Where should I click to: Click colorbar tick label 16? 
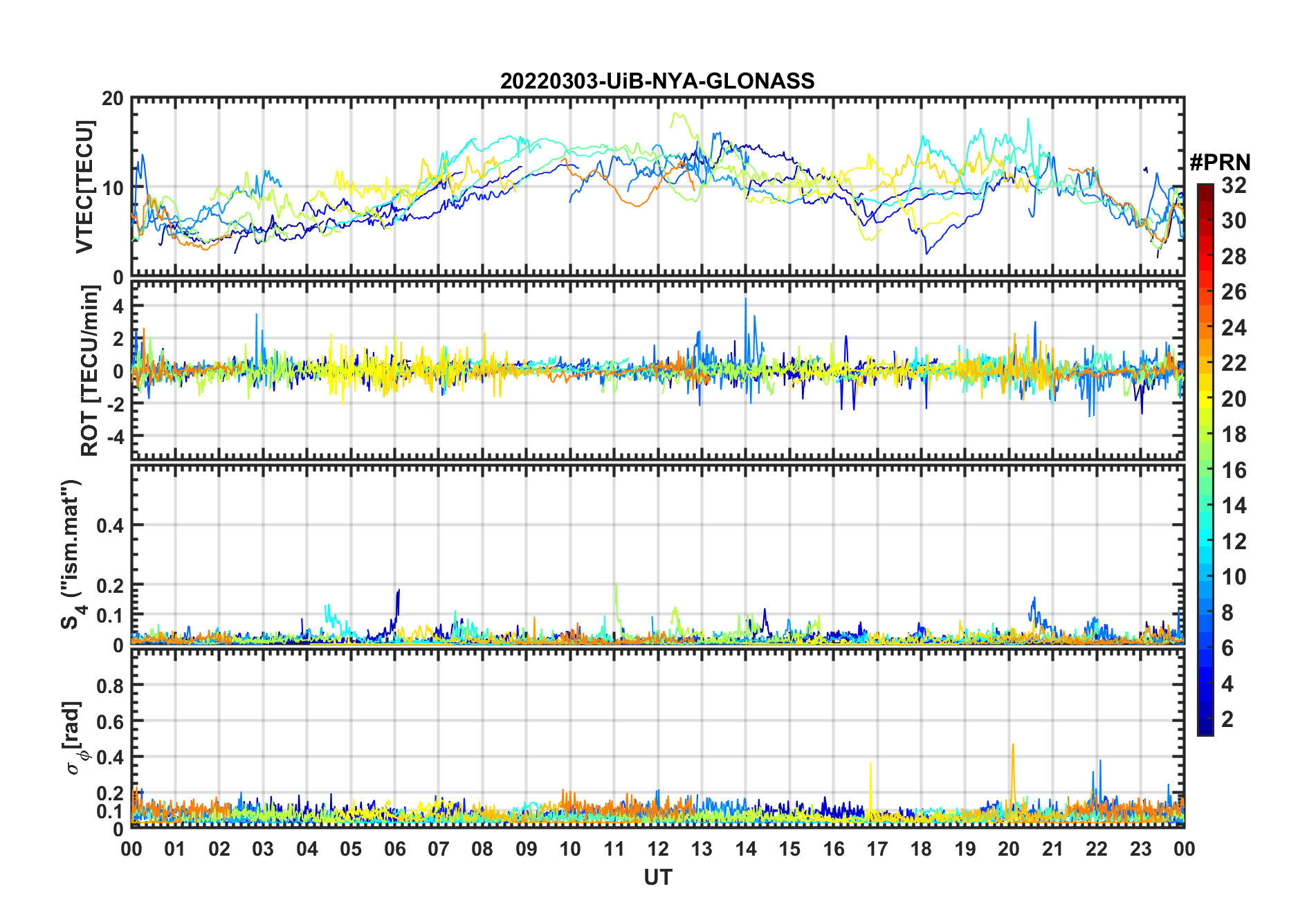1234,470
